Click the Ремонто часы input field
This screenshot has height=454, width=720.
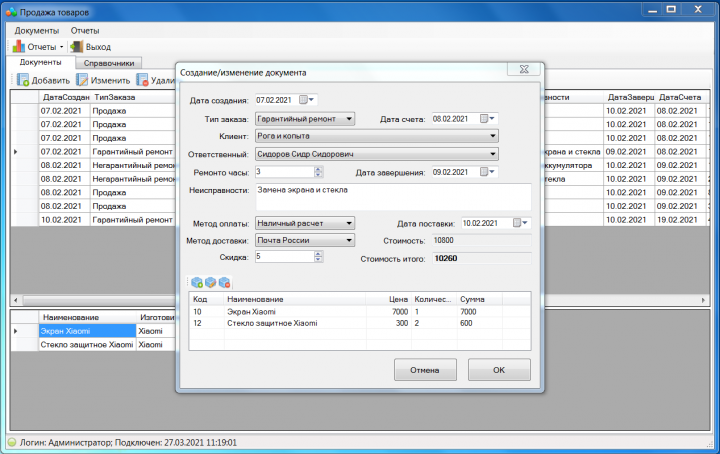pyautogui.click(x=285, y=172)
